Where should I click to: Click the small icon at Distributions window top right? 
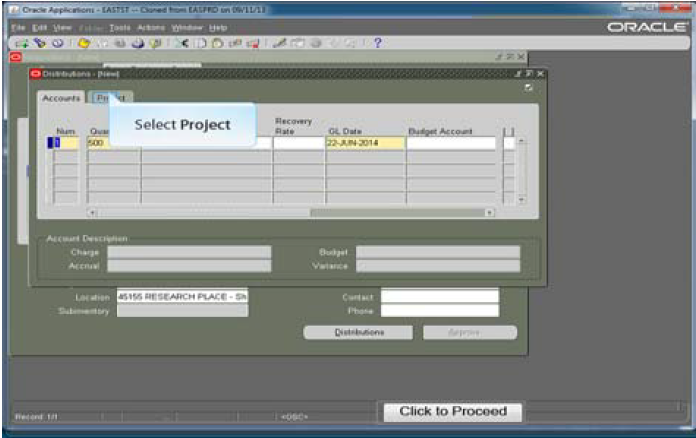[528, 88]
